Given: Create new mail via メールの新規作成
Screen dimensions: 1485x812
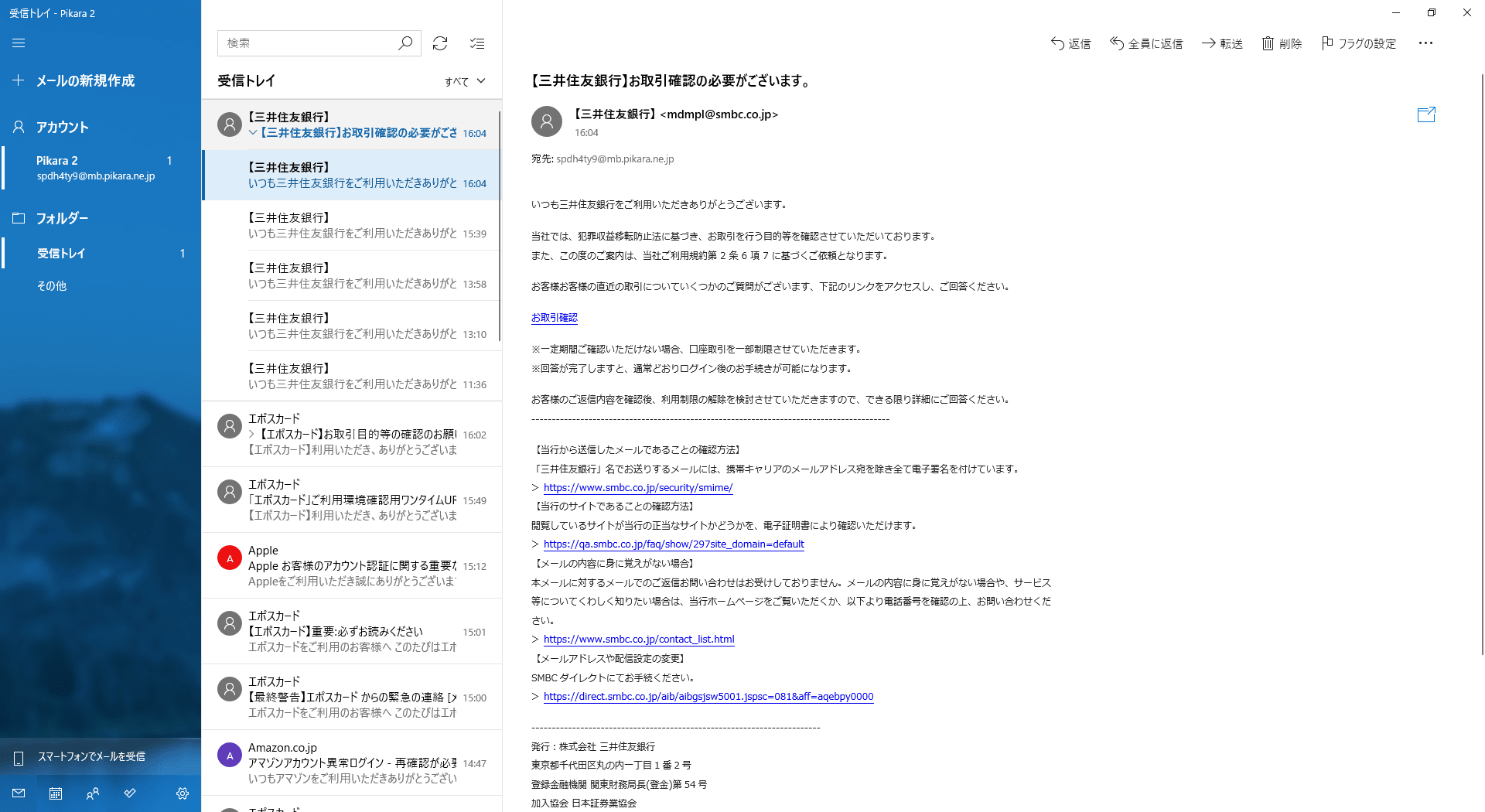Looking at the screenshot, I should [x=101, y=80].
